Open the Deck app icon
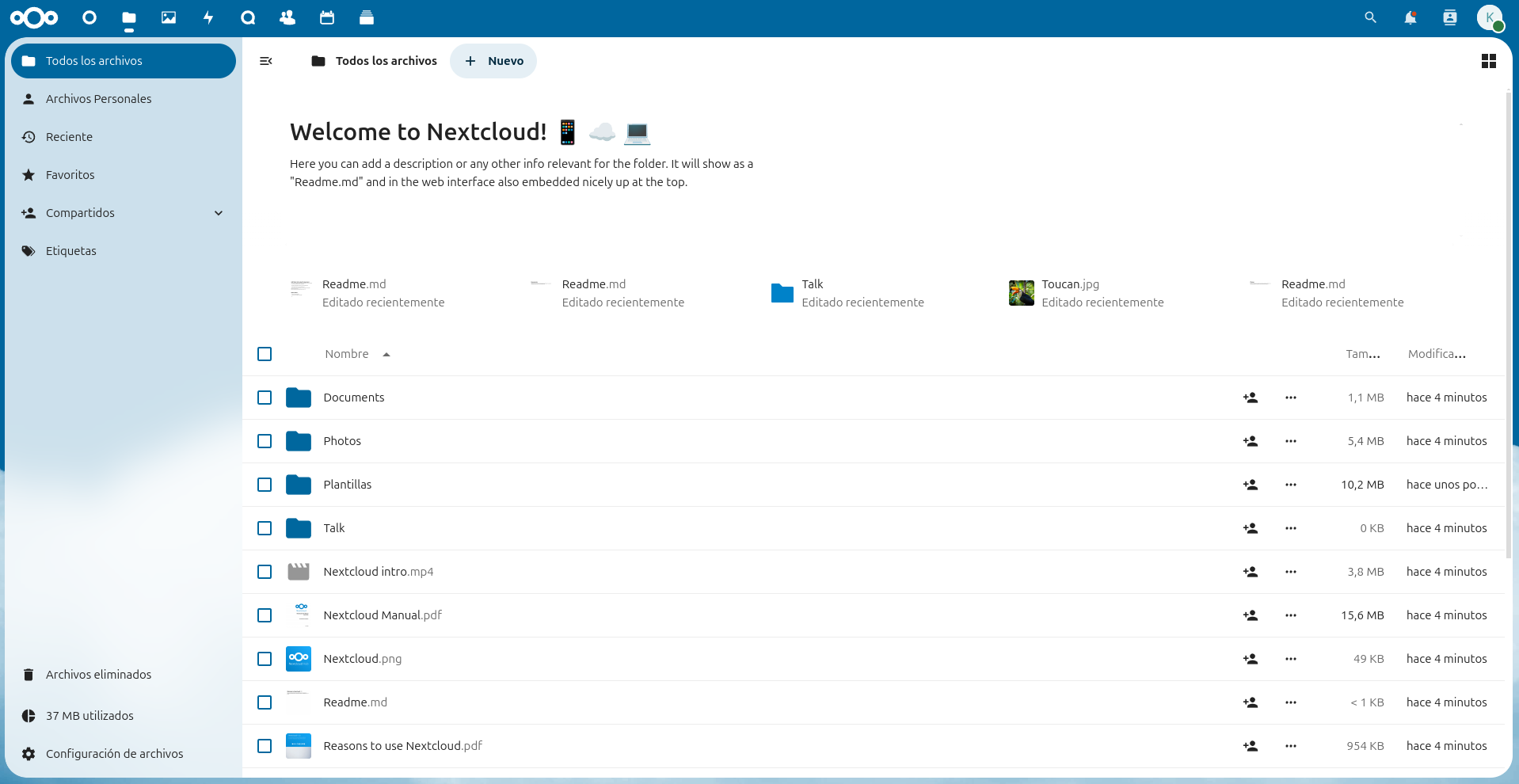Image resolution: width=1519 pixels, height=784 pixels. click(x=367, y=17)
